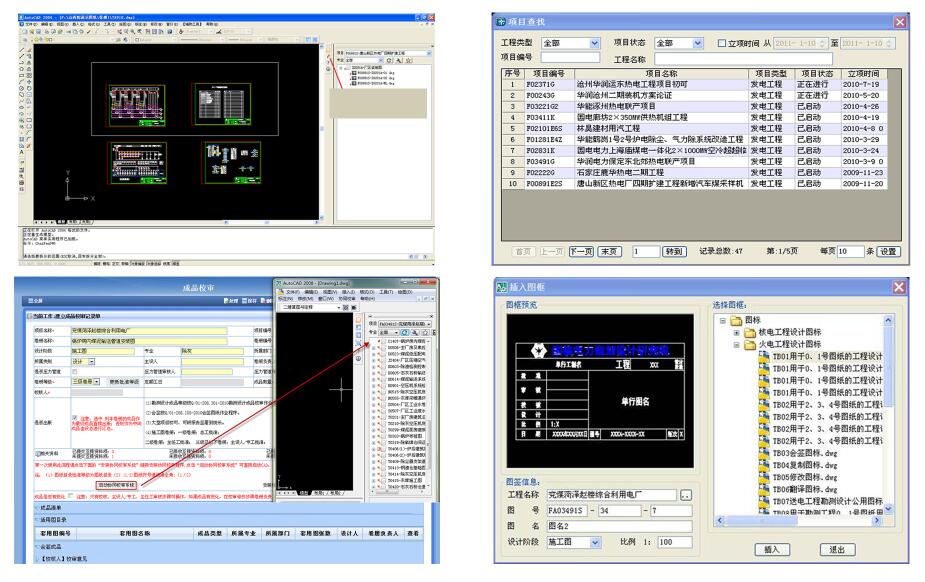Image resolution: width=925 pixels, height=582 pixels.
Task: Open the 文件(F) menu in AutoCAD 2008
Action: tap(293, 292)
